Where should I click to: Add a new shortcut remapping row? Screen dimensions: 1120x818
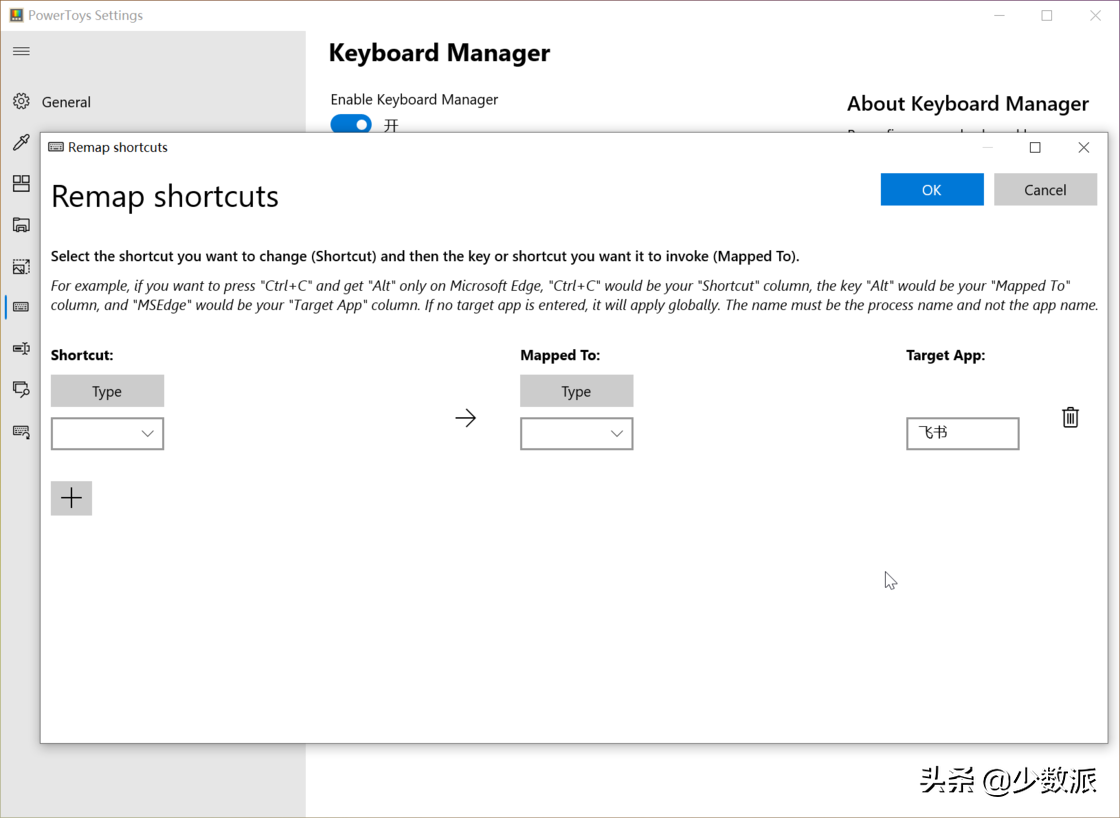coord(71,498)
